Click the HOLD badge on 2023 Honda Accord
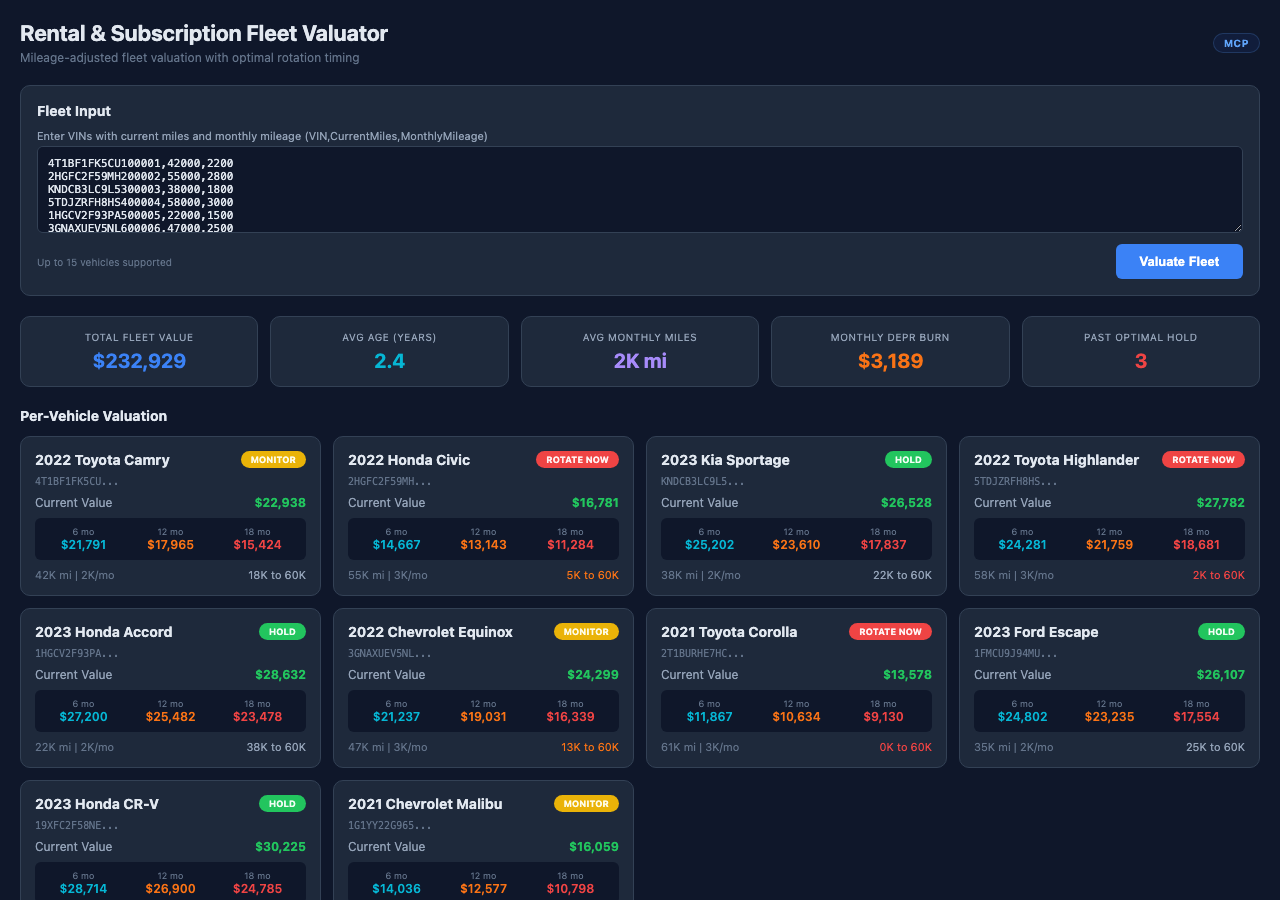 pos(282,631)
